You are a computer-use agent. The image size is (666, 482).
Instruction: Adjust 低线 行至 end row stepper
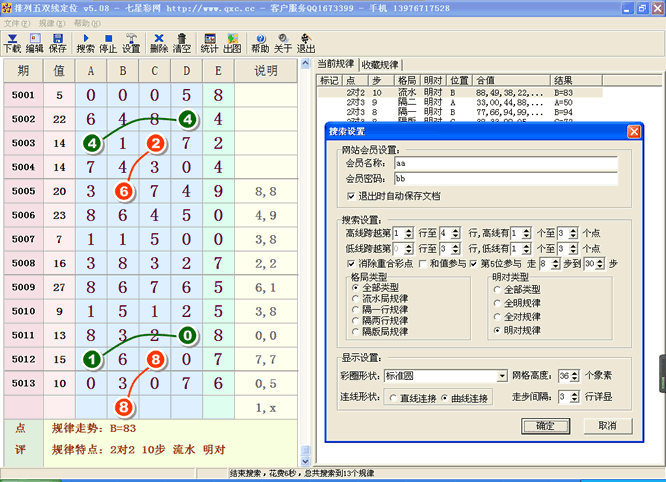(x=455, y=248)
